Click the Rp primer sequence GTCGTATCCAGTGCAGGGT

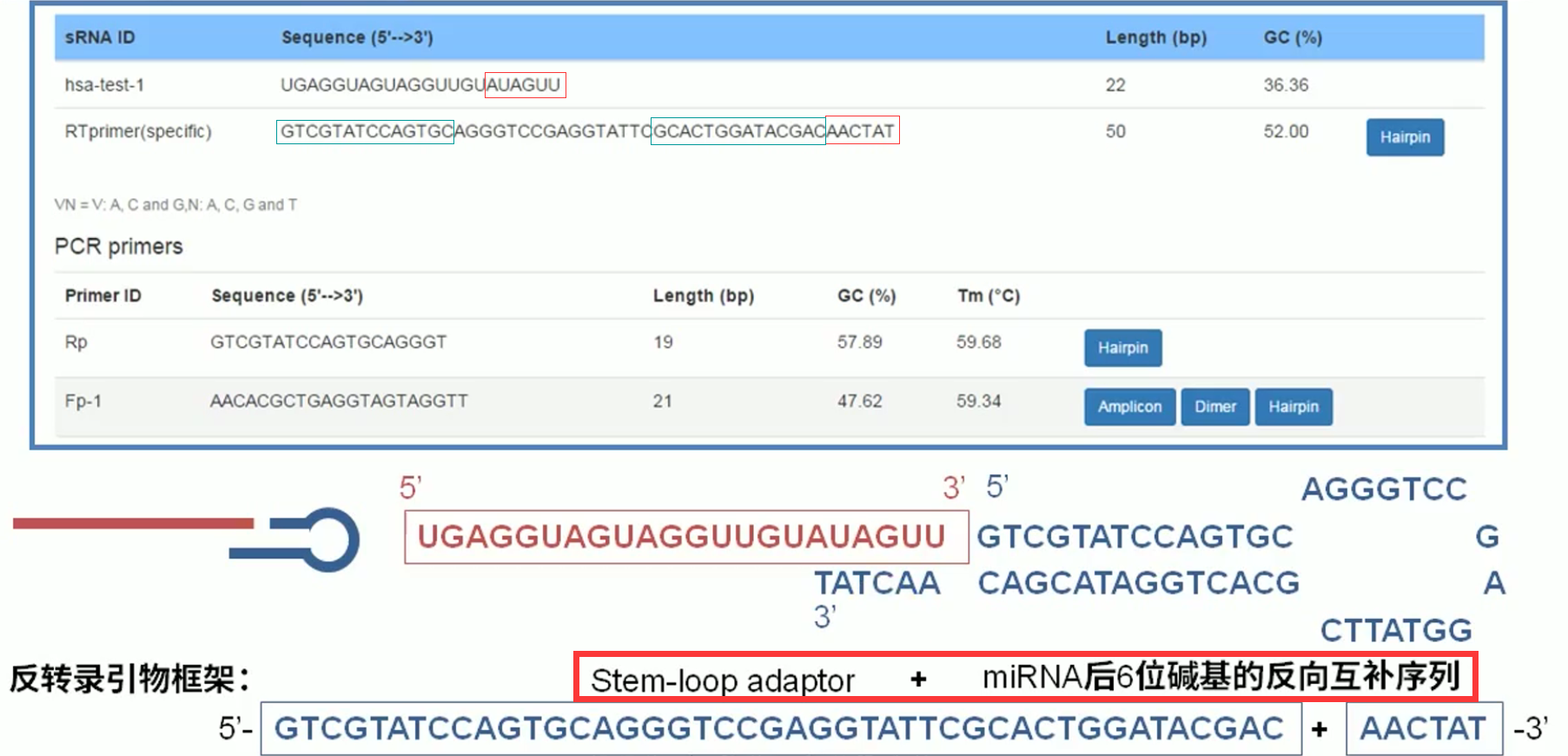click(328, 342)
